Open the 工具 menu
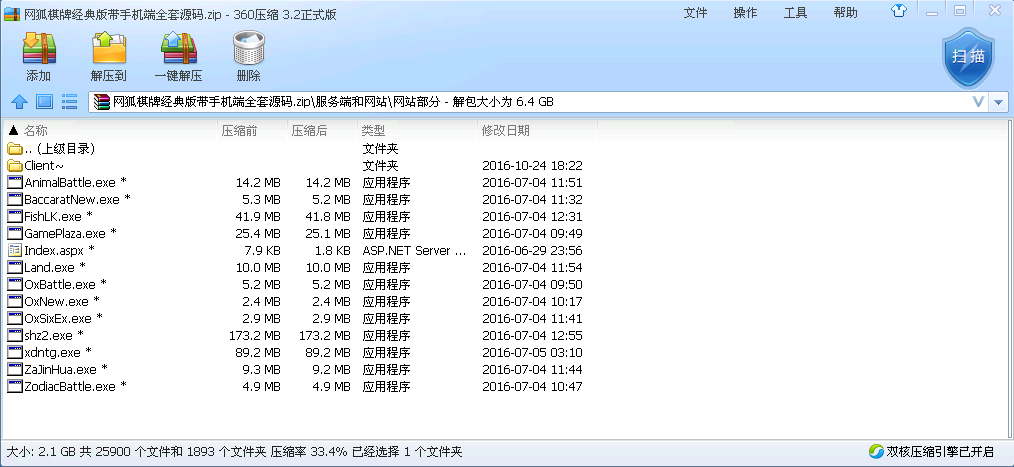This screenshot has height=467, width=1014. [x=795, y=13]
